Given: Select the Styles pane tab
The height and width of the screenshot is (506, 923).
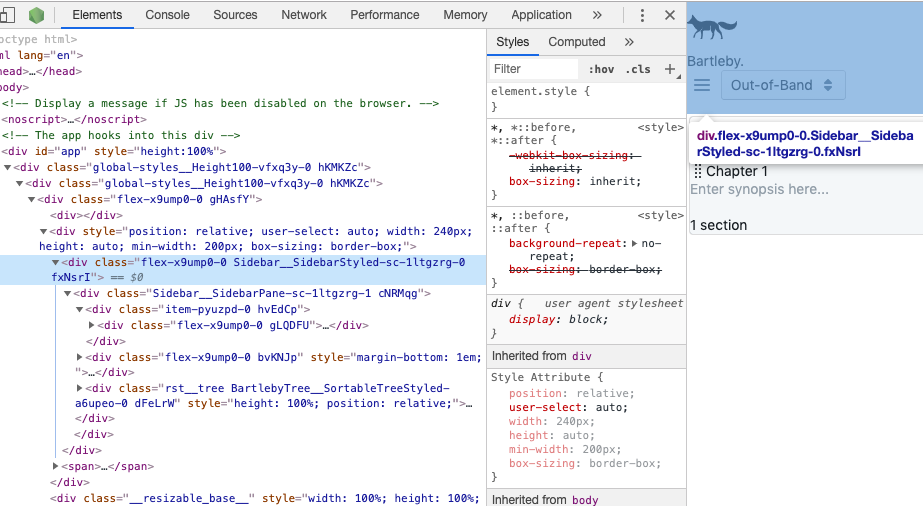Looking at the screenshot, I should click(512, 42).
